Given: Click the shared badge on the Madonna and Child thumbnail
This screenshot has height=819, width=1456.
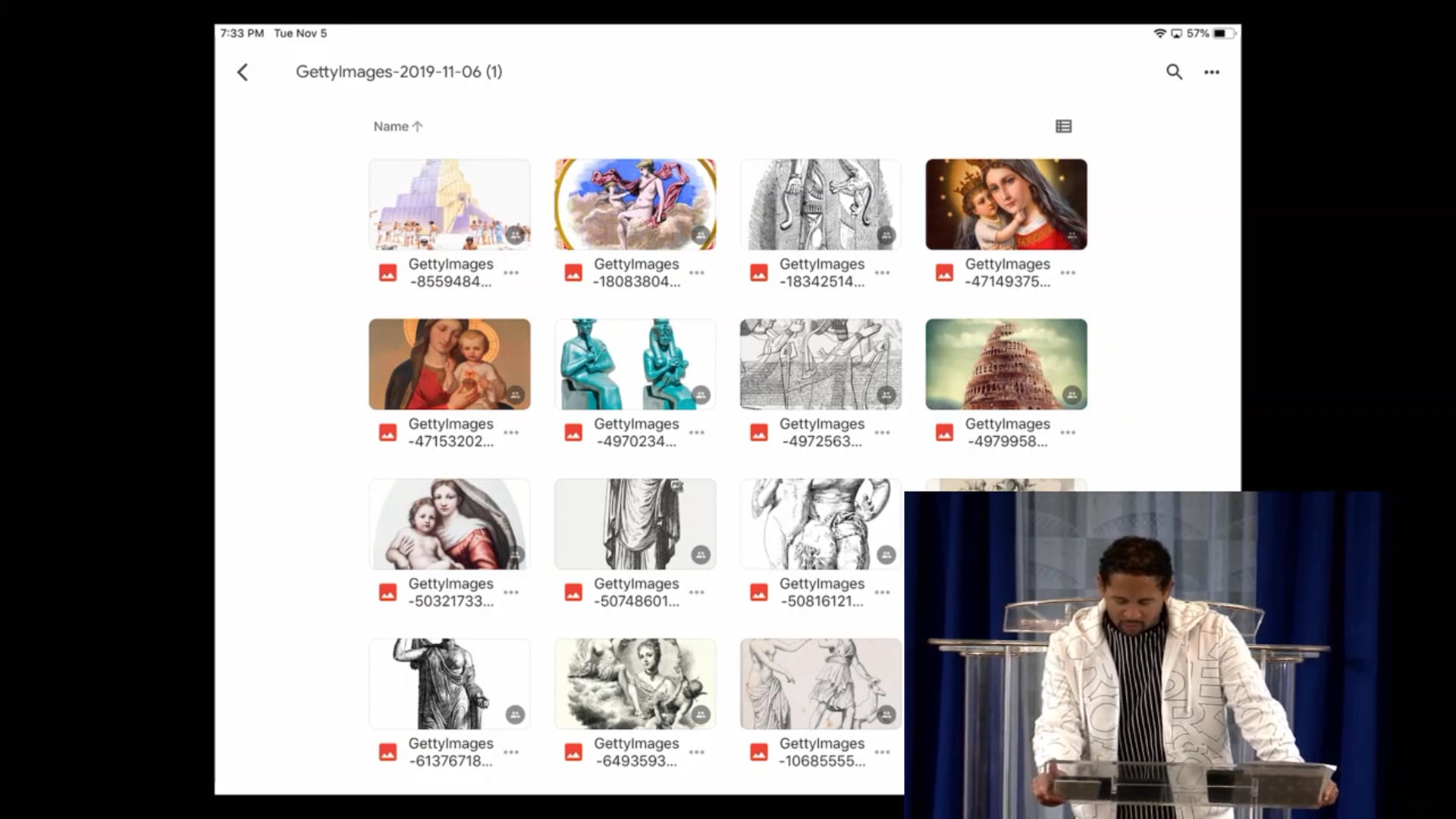Looking at the screenshot, I should (514, 394).
